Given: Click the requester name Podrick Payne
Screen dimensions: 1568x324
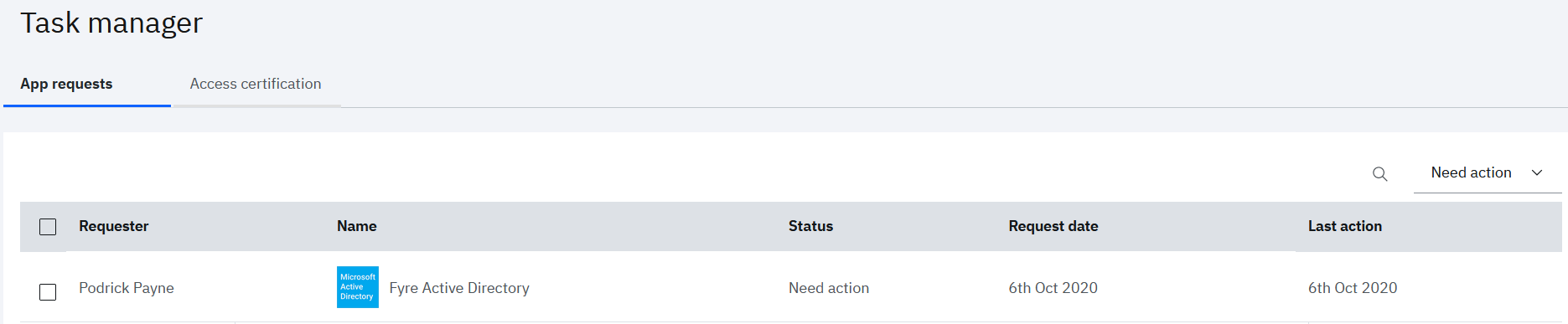Looking at the screenshot, I should [127, 288].
